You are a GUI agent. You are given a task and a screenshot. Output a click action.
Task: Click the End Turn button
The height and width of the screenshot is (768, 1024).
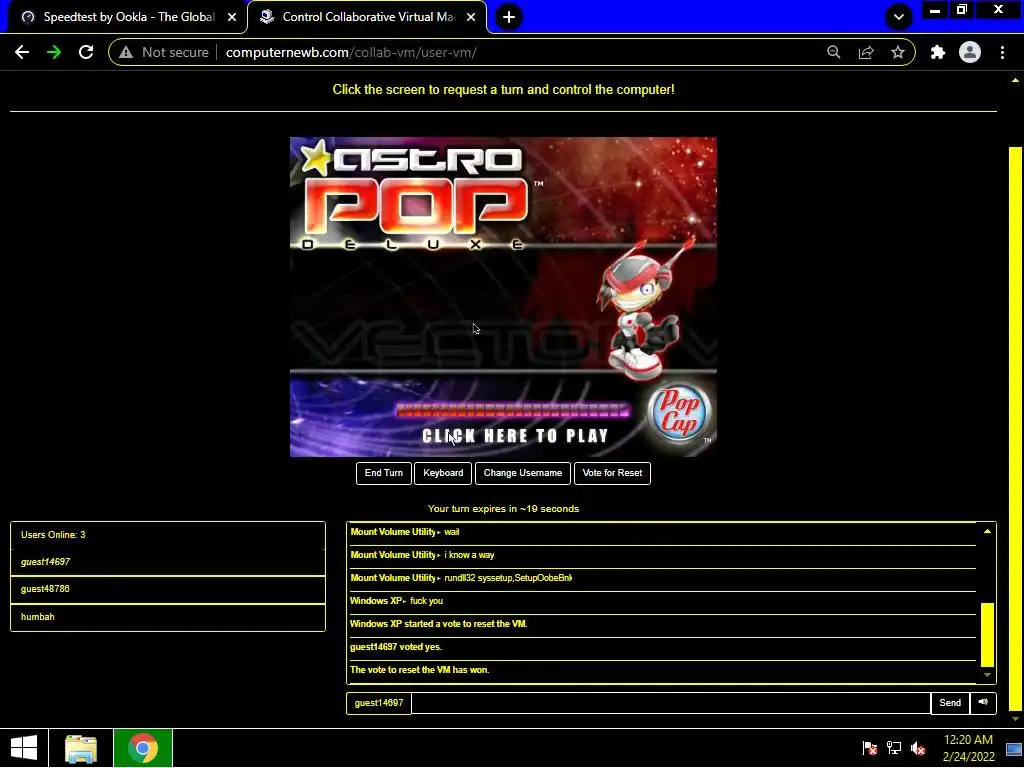[383, 473]
